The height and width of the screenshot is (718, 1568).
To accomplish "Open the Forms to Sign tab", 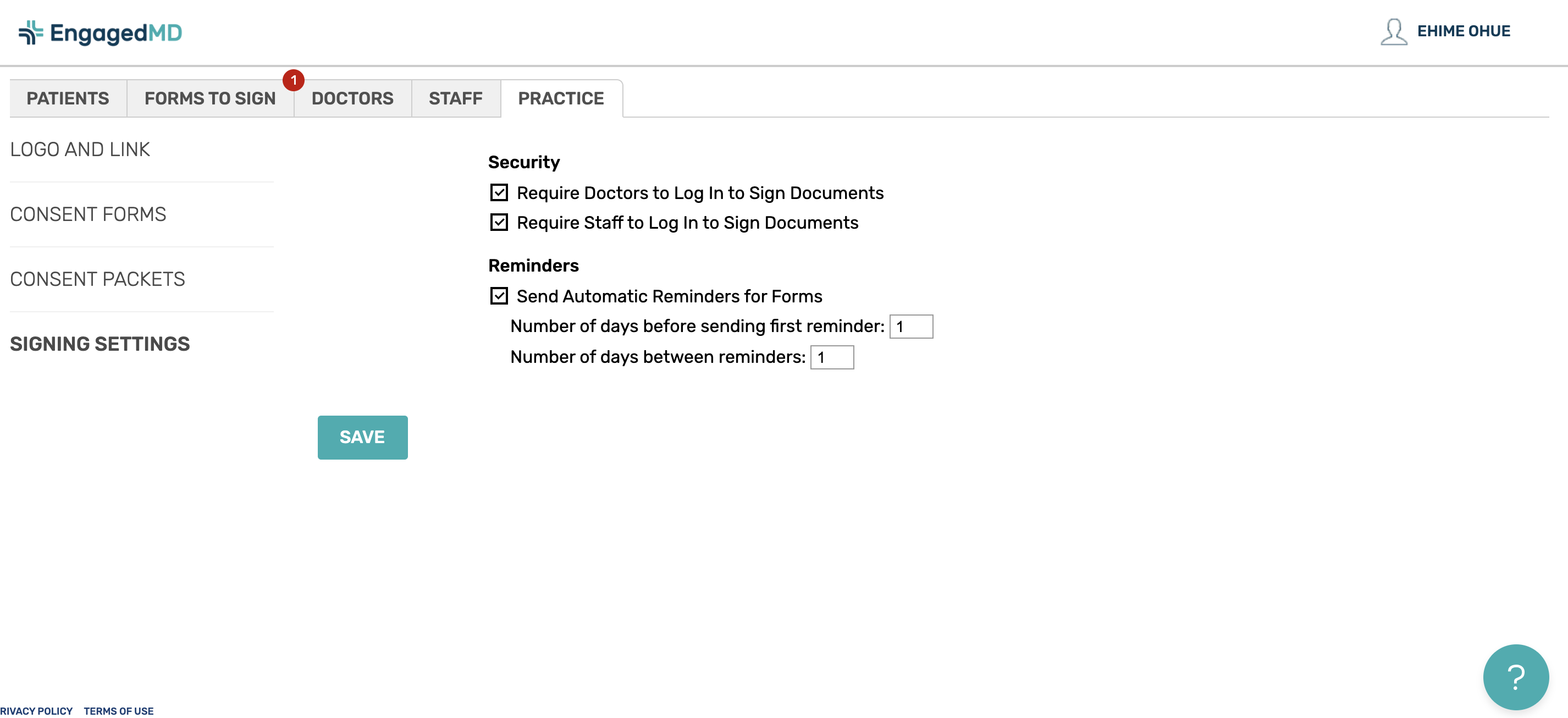I will tap(210, 98).
